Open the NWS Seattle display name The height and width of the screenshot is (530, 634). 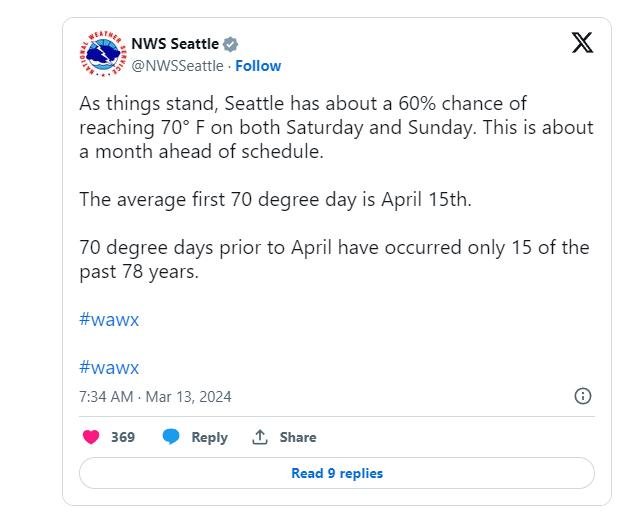[175, 44]
